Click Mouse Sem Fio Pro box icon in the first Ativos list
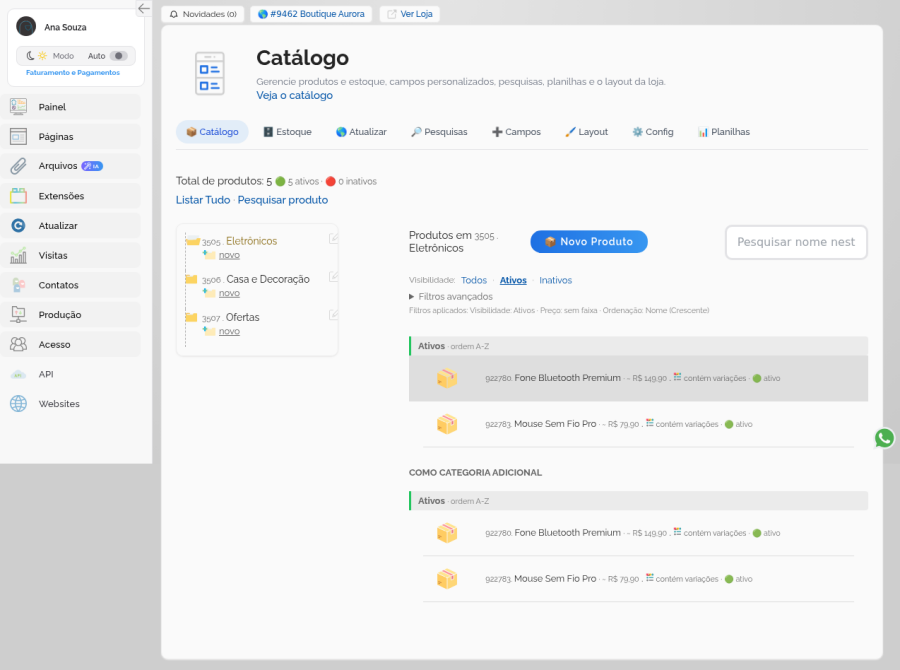The width and height of the screenshot is (900, 670). tap(447, 424)
